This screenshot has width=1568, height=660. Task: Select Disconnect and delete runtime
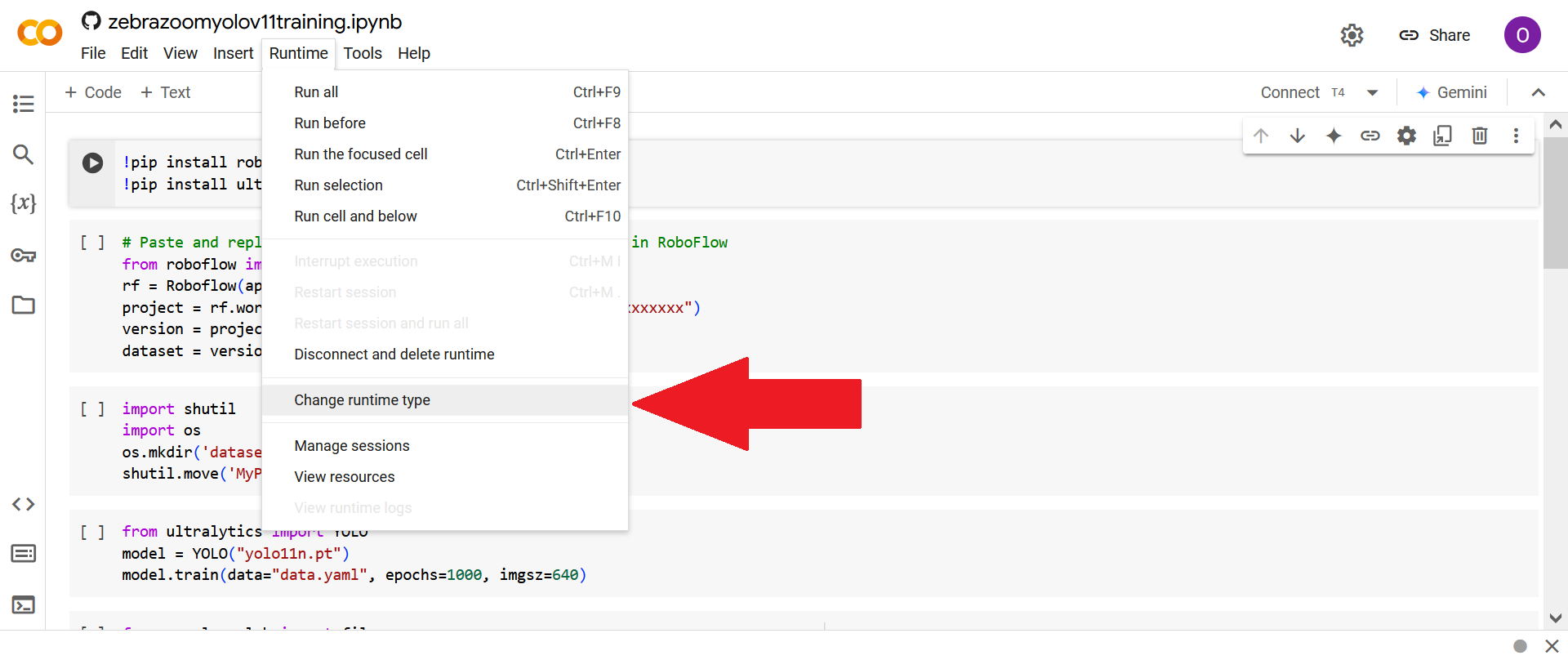(445, 355)
